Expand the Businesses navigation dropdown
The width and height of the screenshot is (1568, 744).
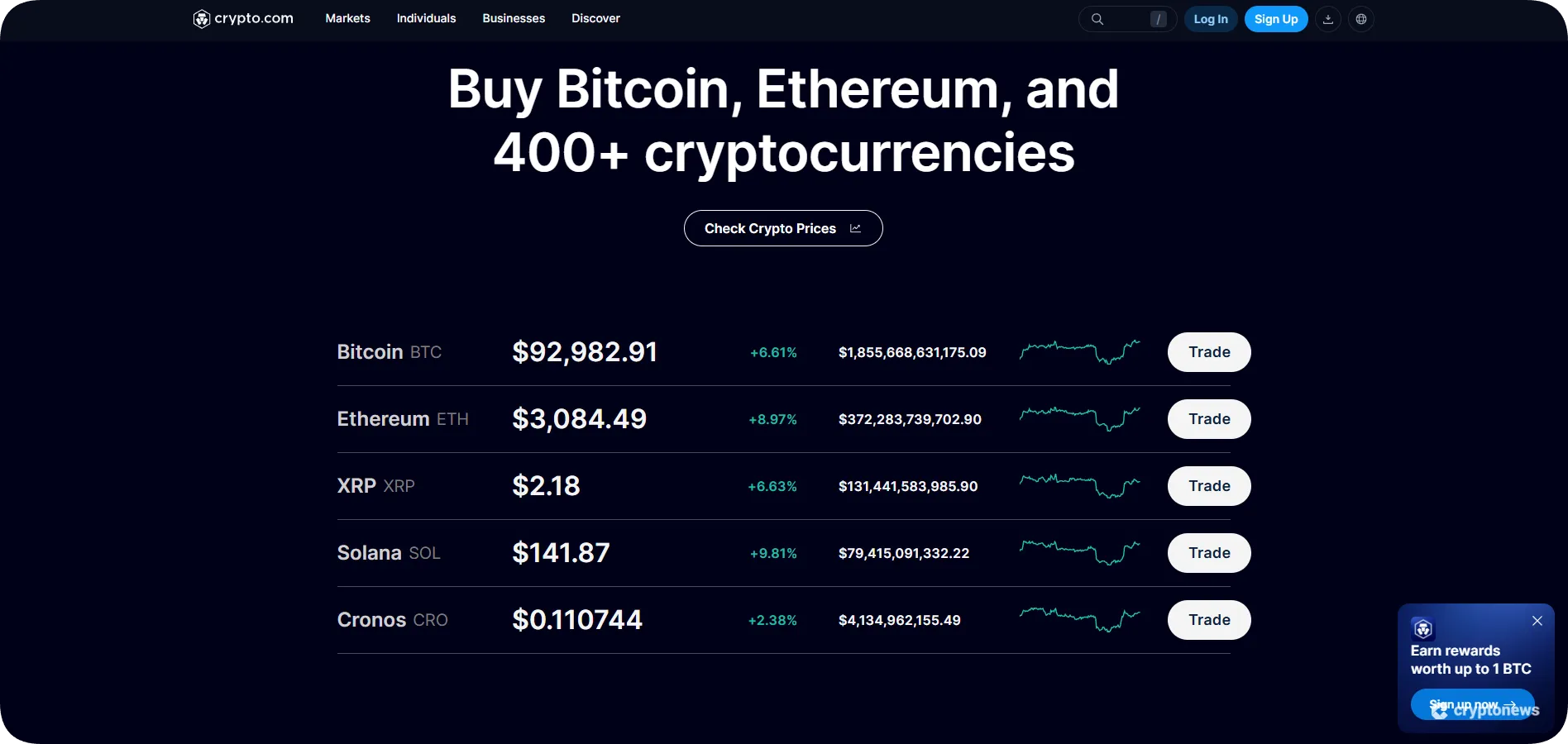click(513, 18)
